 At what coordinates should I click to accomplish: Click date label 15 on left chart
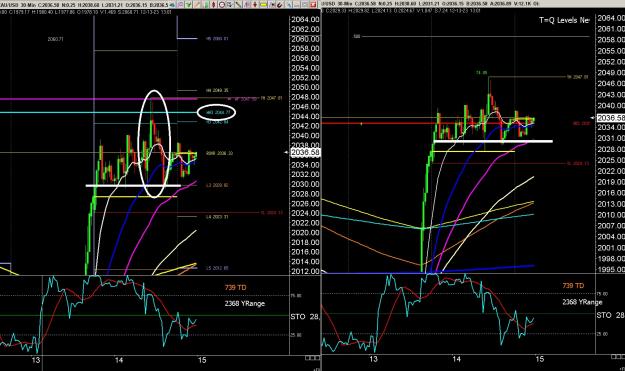[x=202, y=360]
